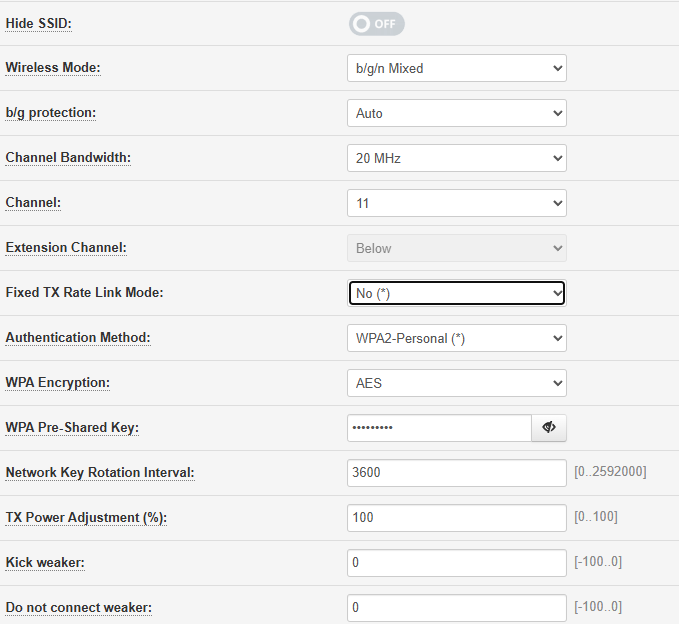Show the WPA Pre-Shared Key password

point(549,428)
